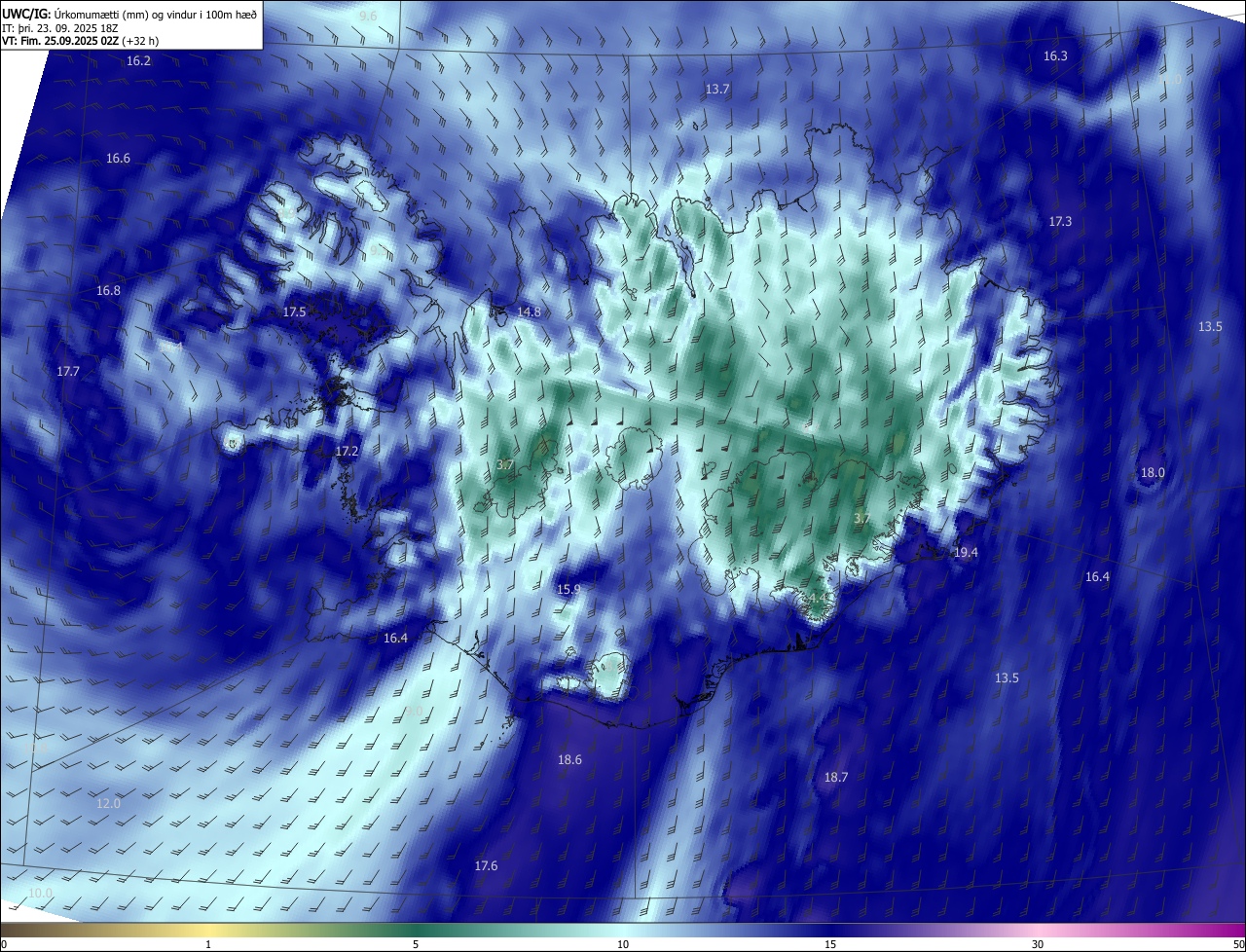The width and height of the screenshot is (1246, 952).
Task: Click the 13.7 value label
Action: click(717, 90)
